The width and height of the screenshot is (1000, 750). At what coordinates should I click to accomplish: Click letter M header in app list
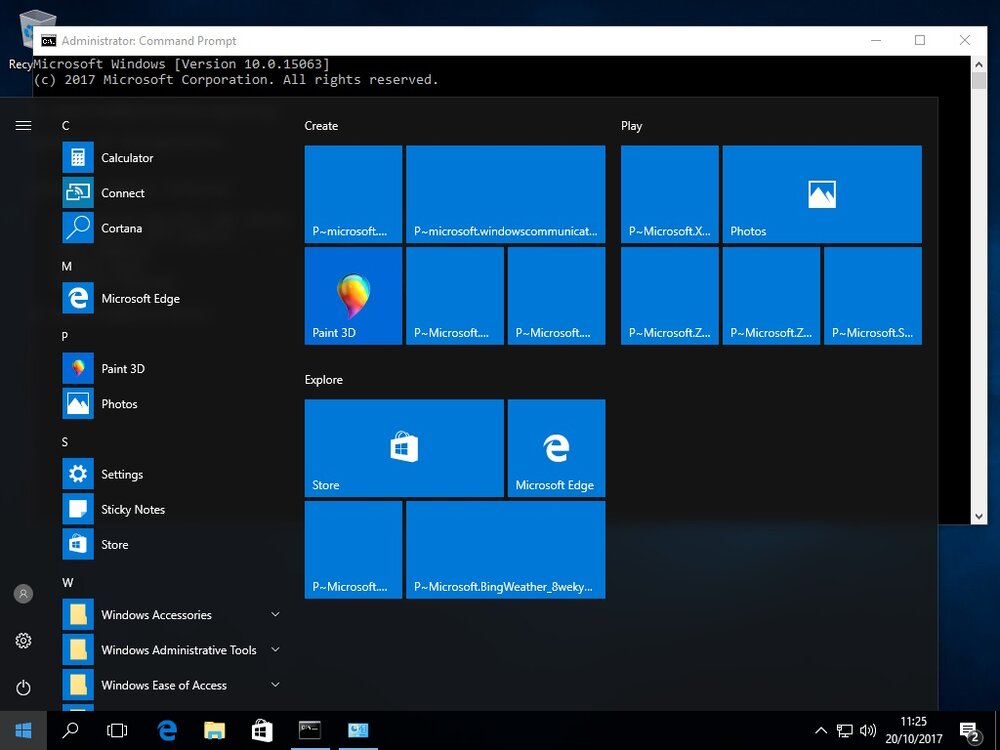tap(66, 266)
